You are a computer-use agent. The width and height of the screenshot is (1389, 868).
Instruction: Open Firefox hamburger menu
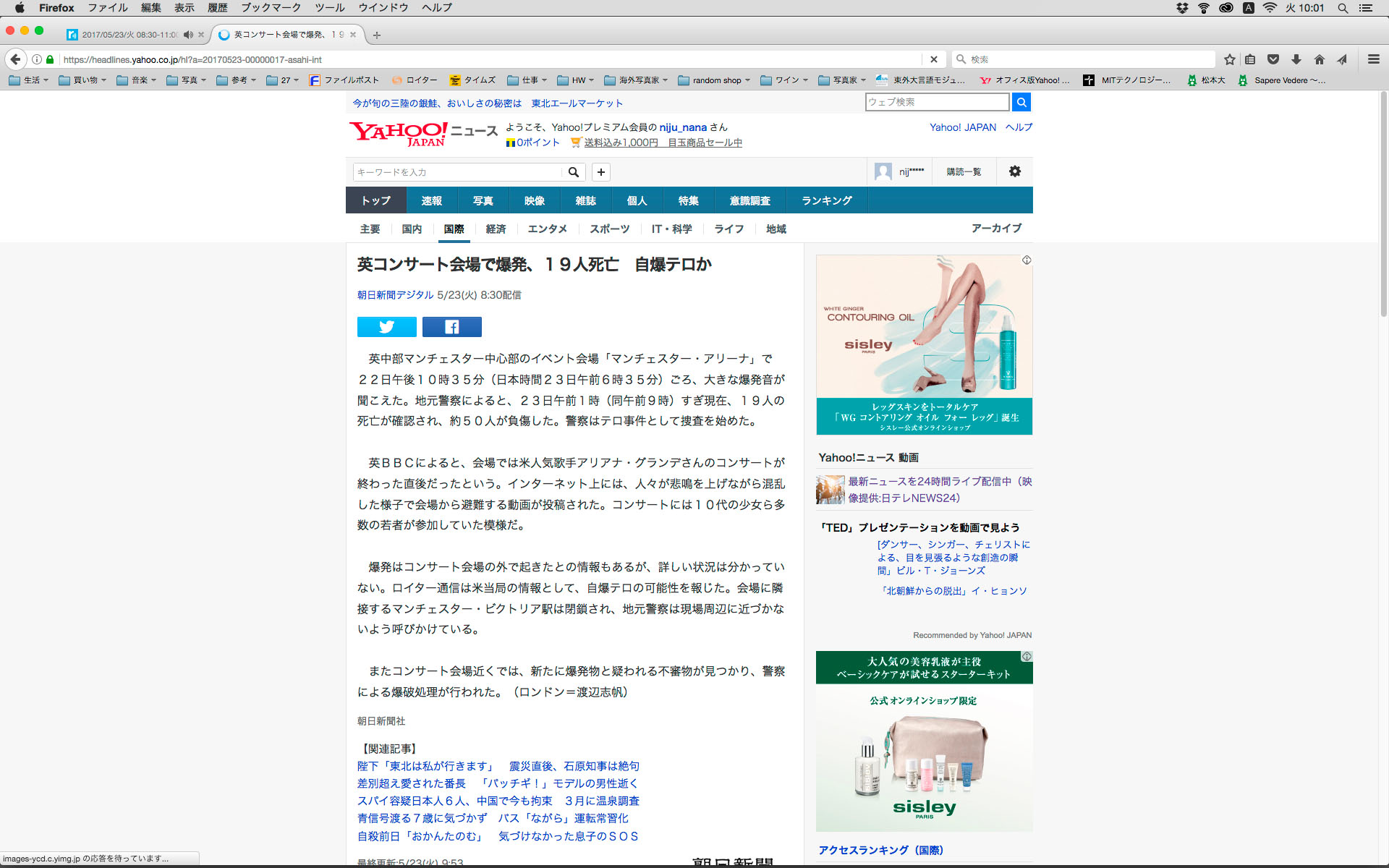tap(1373, 59)
